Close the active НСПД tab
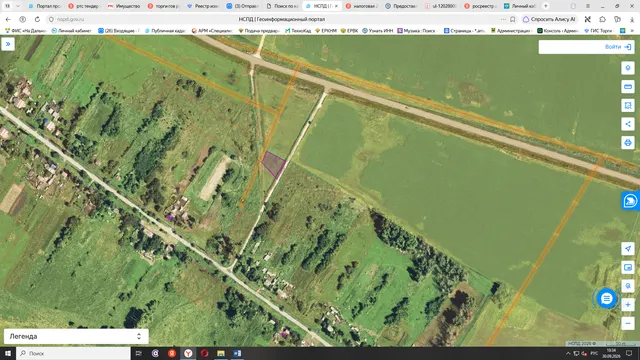Screen dimensions: 640x360 point(336,6)
